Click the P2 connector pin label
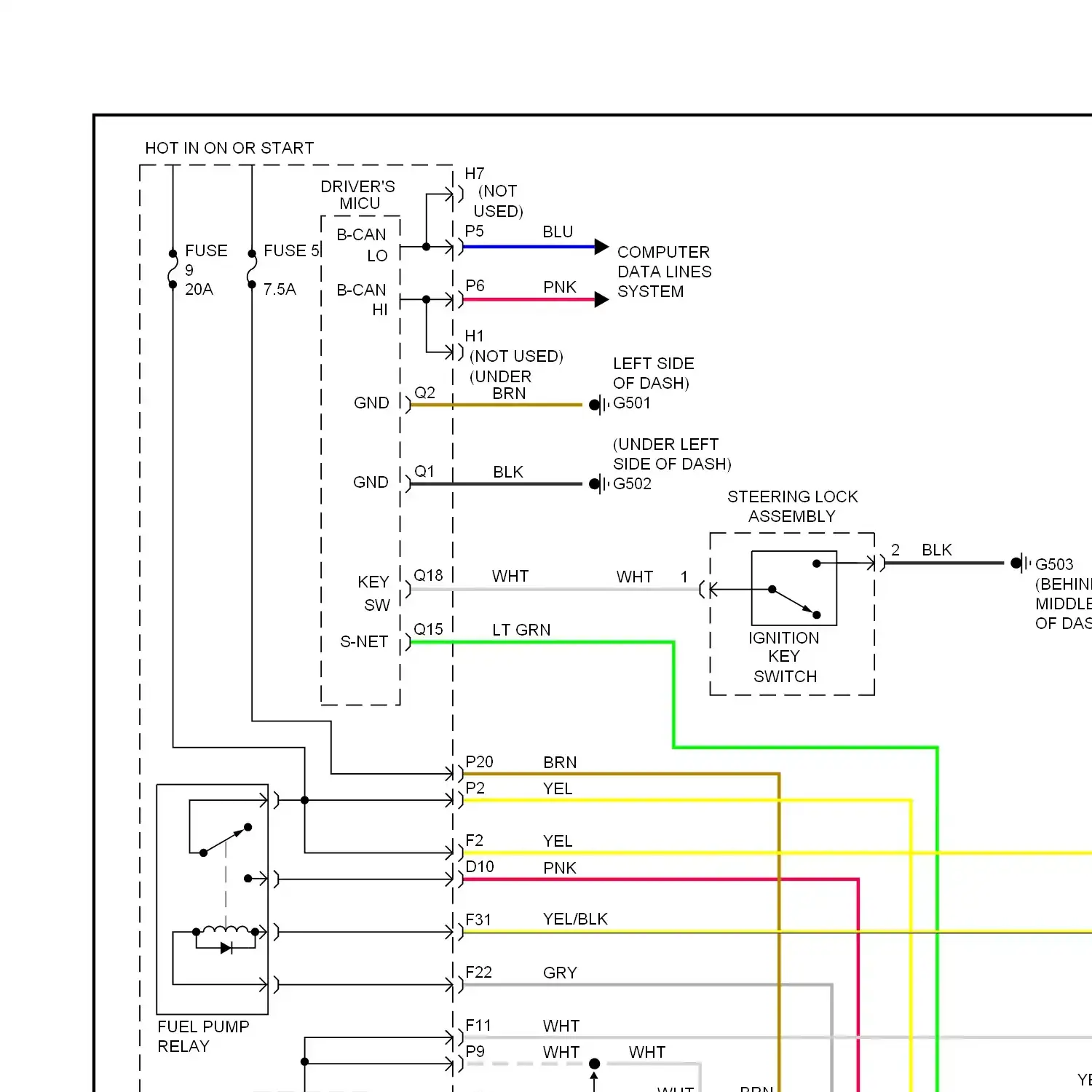This screenshot has width=1092, height=1092. 475,788
